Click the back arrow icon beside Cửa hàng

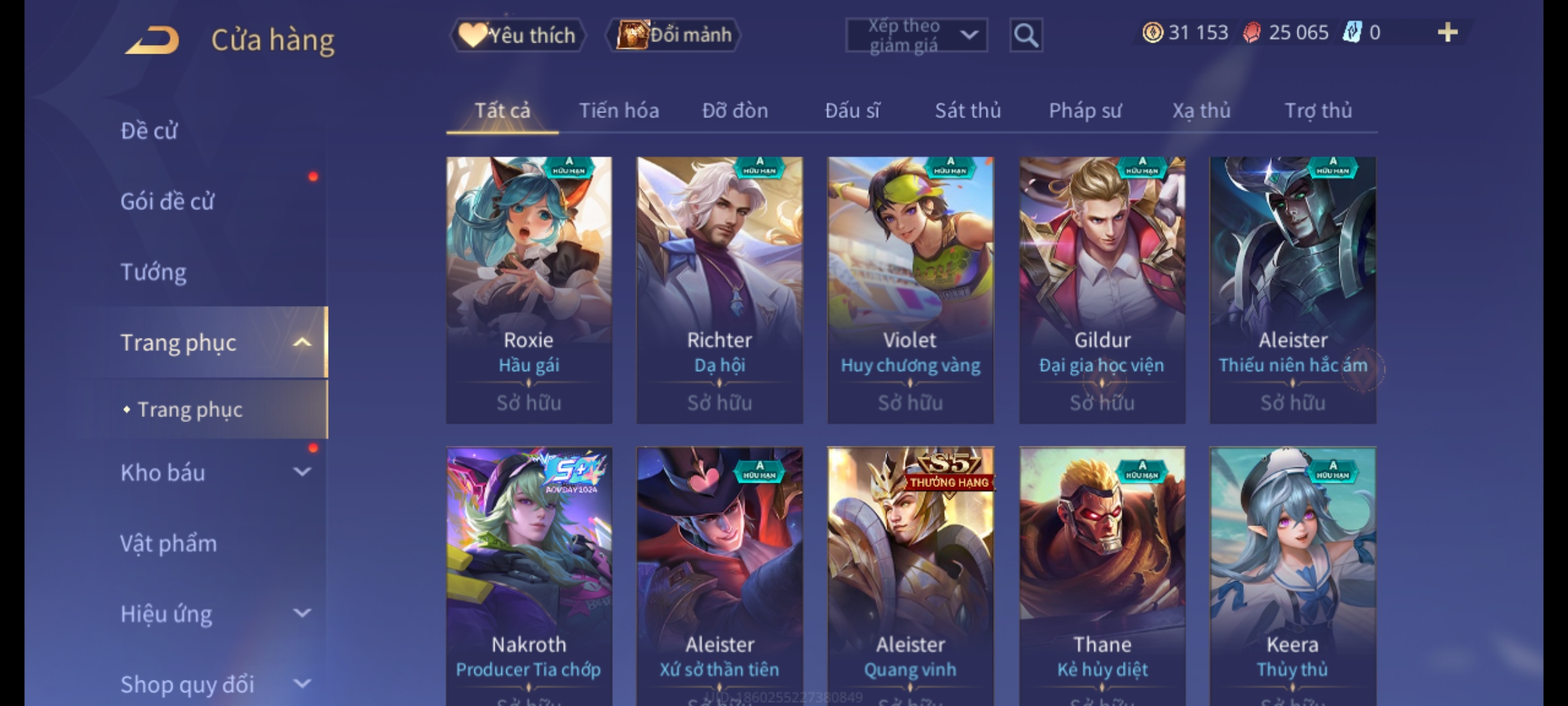[152, 40]
